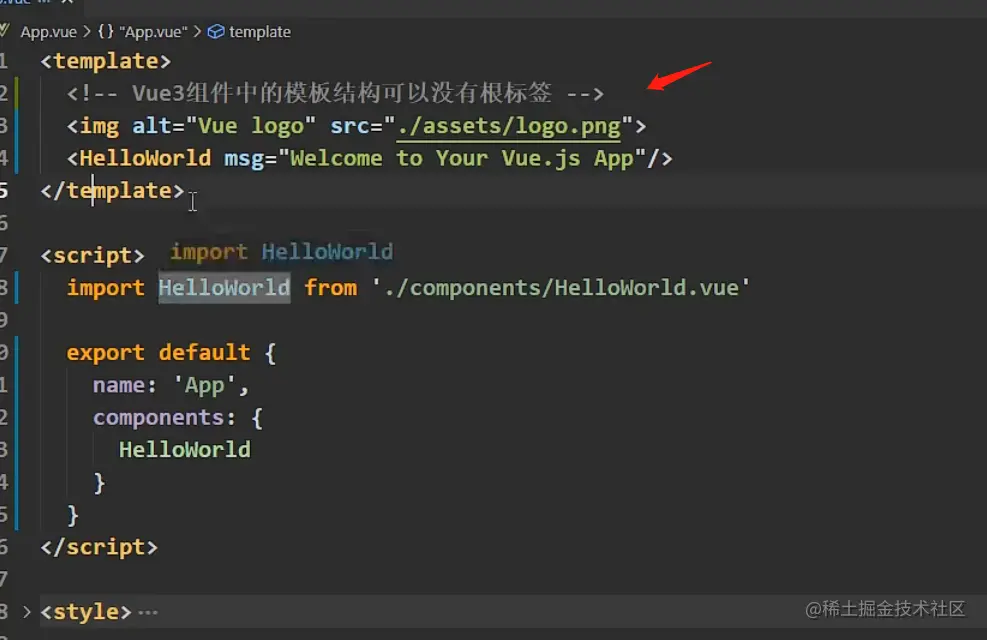
Task: Click the alt attribute of img tag
Action: (152, 126)
